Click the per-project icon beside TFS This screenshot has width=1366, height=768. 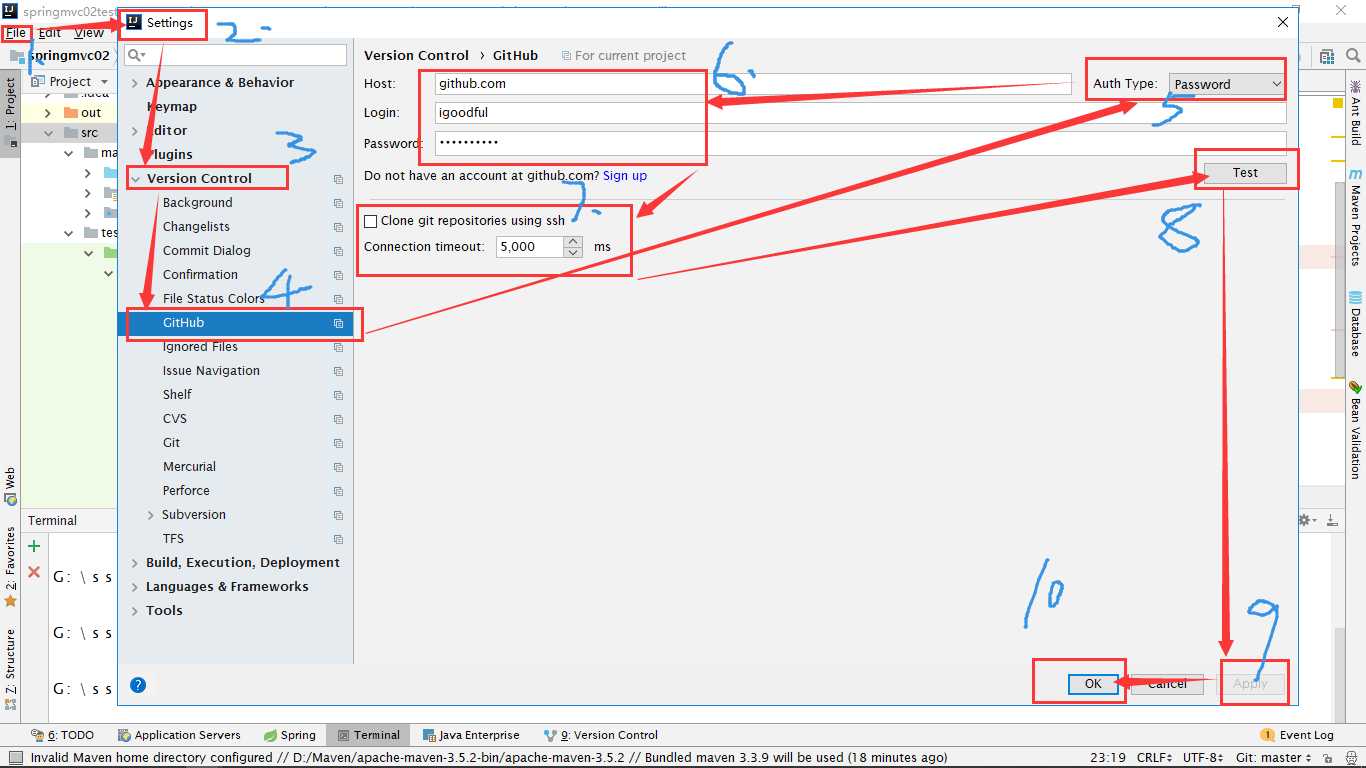click(x=338, y=539)
